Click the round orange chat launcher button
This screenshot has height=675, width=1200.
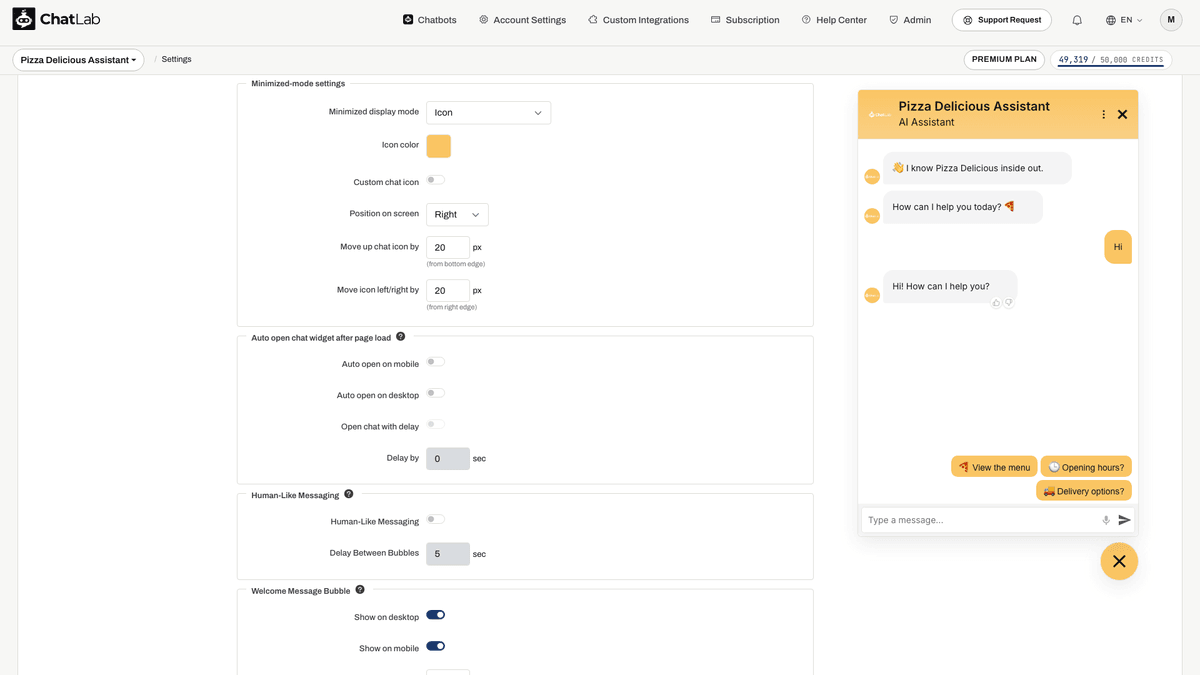1119,561
